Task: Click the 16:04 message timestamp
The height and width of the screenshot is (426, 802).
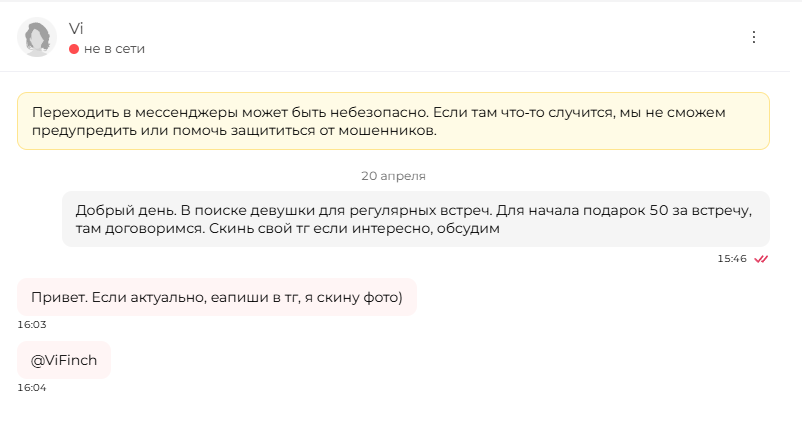Action: pos(32,388)
